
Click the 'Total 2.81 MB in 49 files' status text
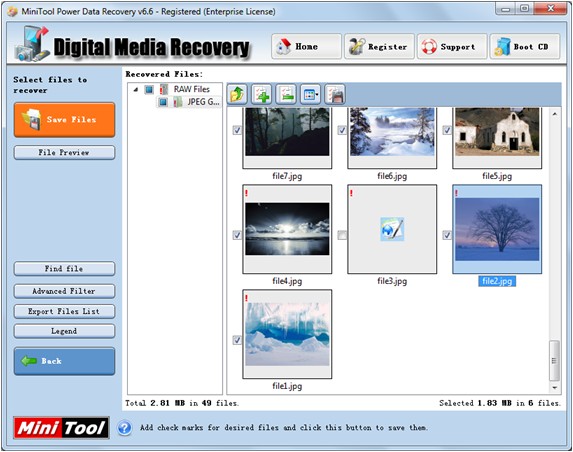pos(182,403)
